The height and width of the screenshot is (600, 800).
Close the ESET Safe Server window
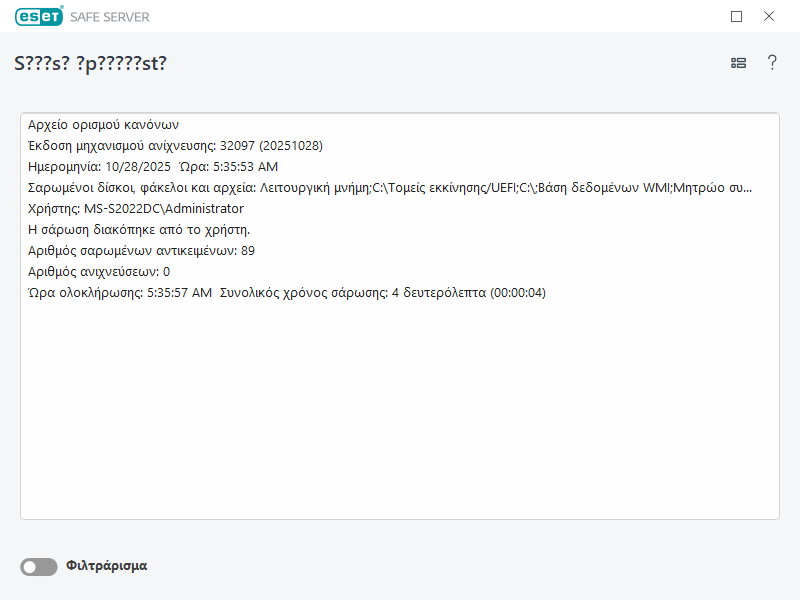769,16
